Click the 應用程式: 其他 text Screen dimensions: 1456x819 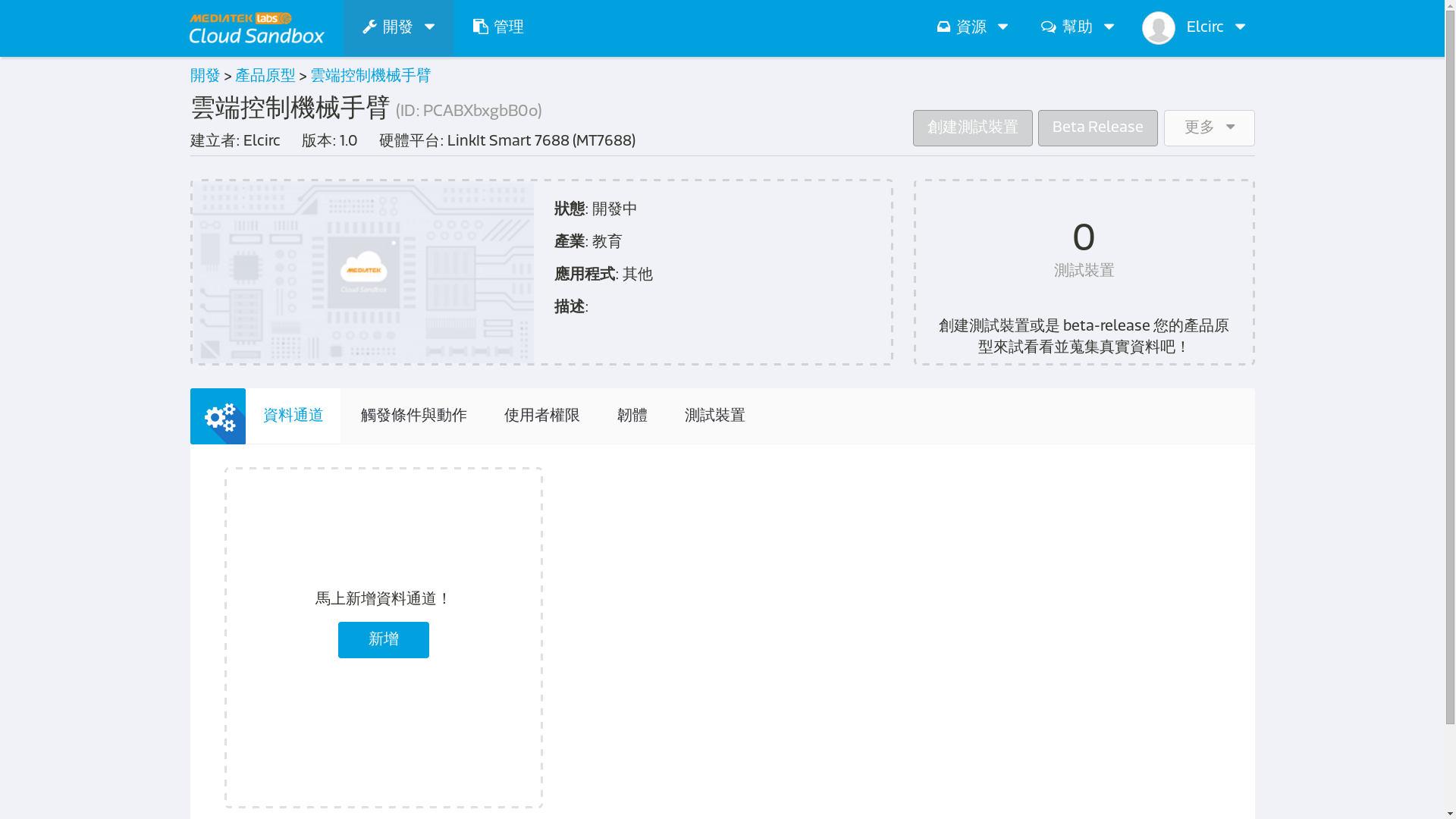604,275
